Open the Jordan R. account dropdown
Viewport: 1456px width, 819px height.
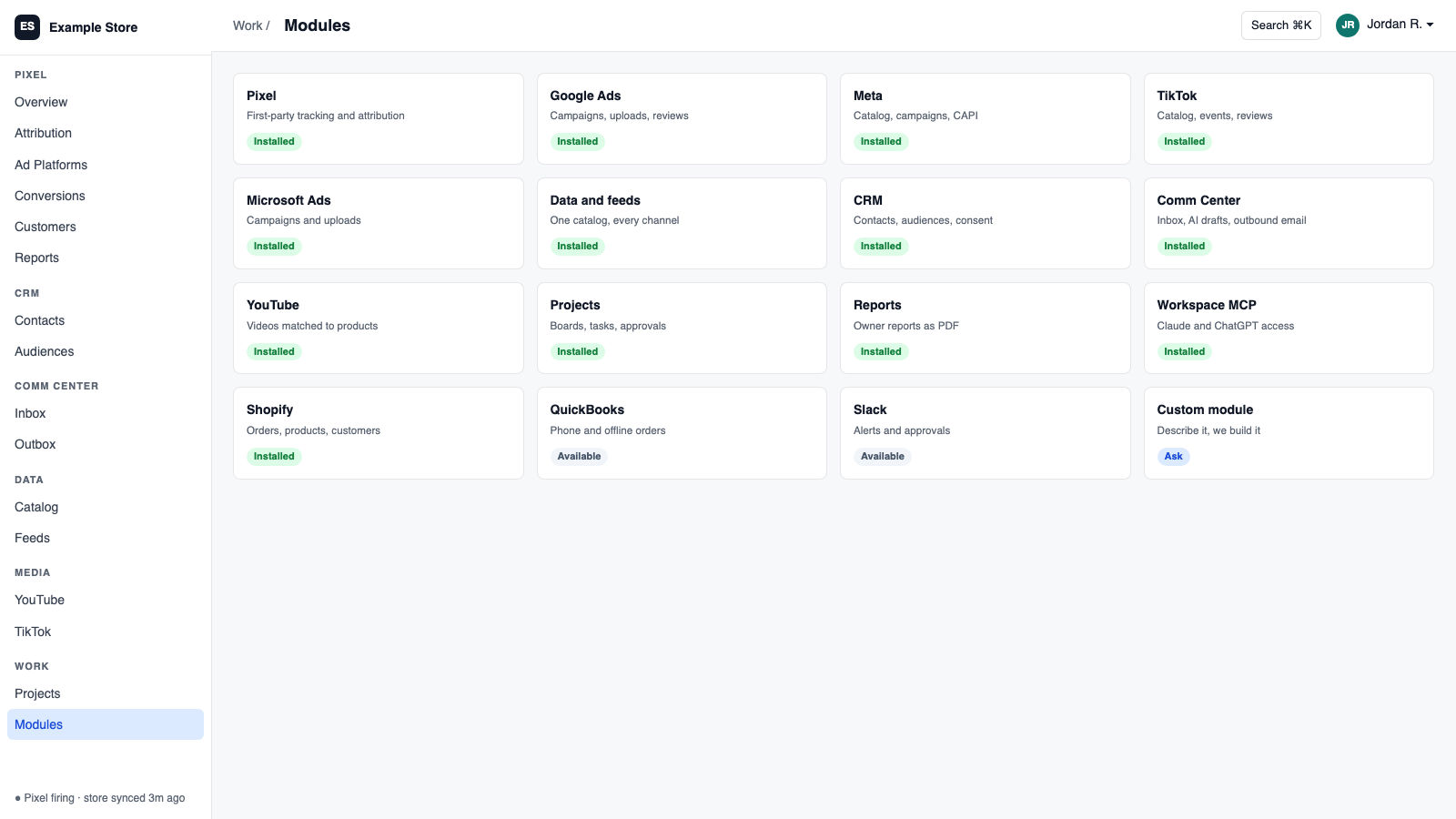[1385, 25]
